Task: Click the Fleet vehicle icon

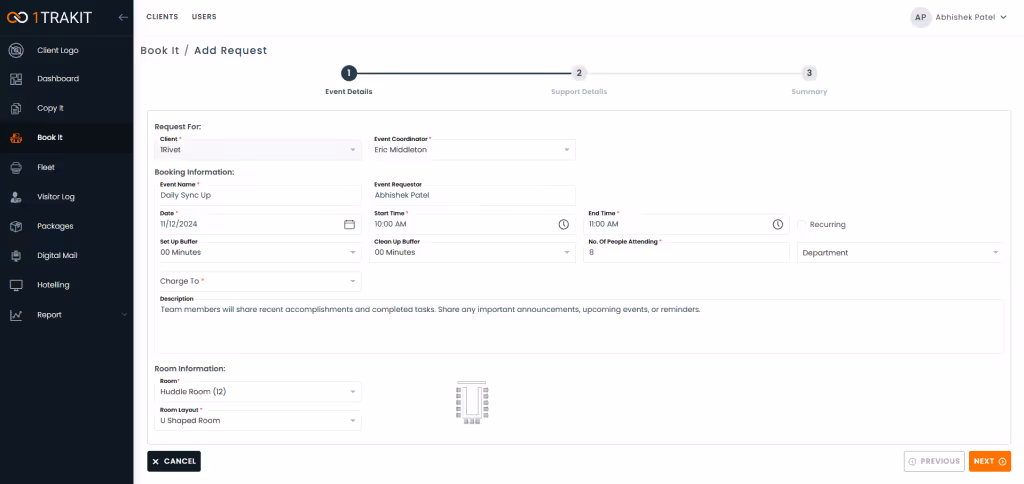Action: pyautogui.click(x=17, y=168)
